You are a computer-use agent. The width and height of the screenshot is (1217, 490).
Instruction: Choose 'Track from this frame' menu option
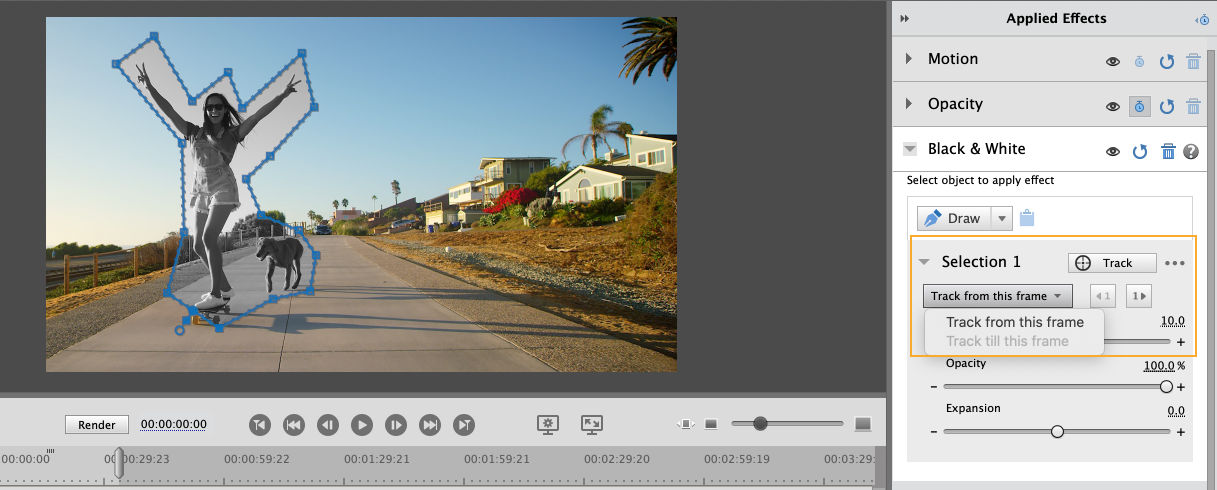click(x=1015, y=322)
